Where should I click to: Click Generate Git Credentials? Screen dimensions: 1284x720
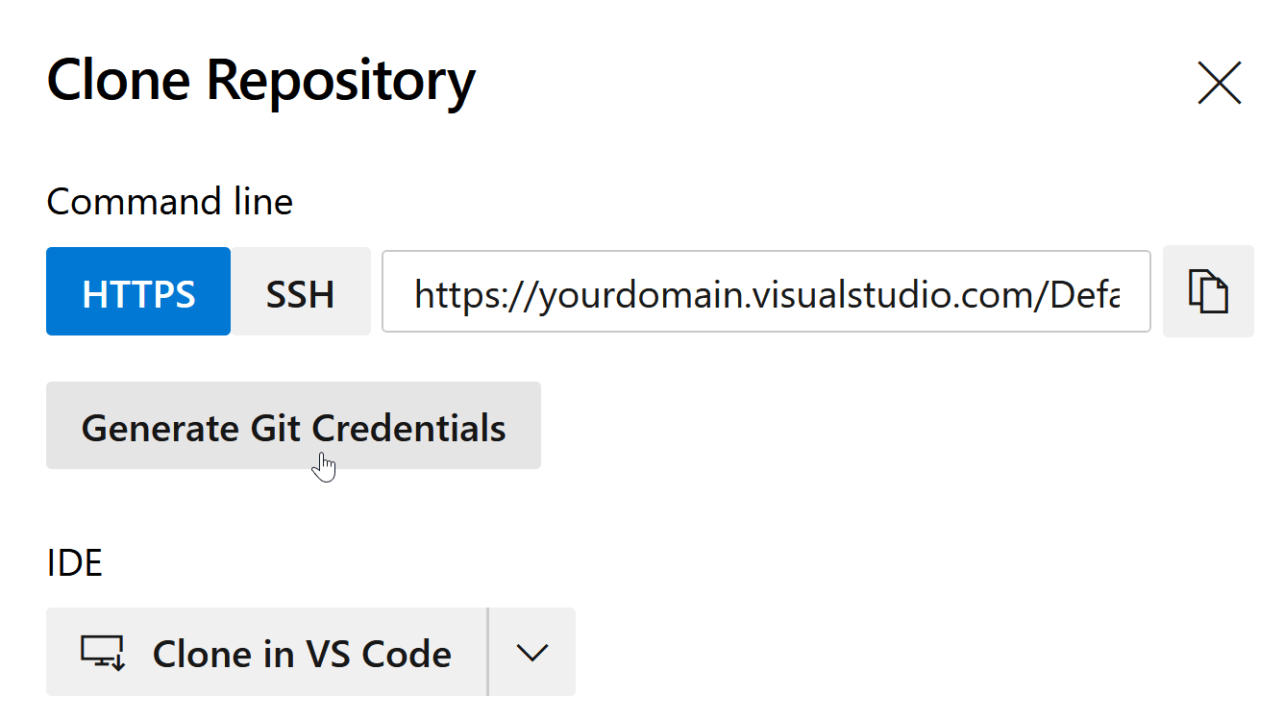[293, 426]
